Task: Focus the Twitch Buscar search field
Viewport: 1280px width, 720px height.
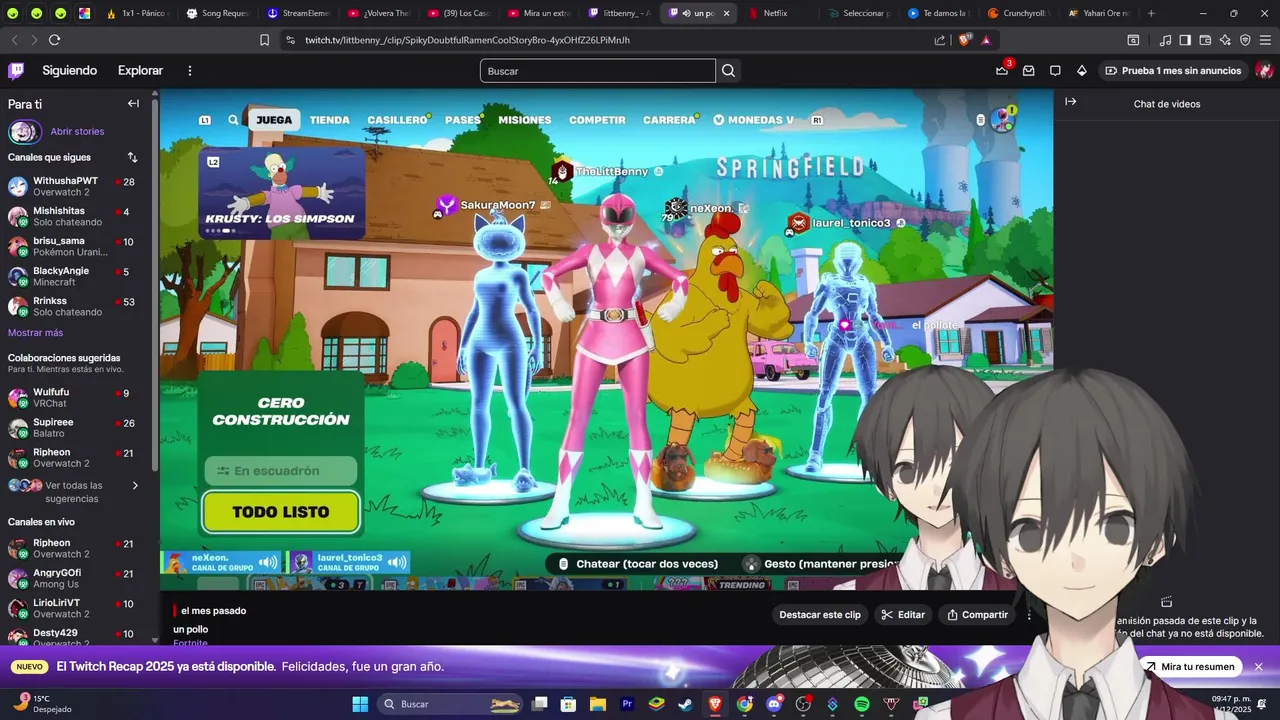Action: [x=598, y=71]
